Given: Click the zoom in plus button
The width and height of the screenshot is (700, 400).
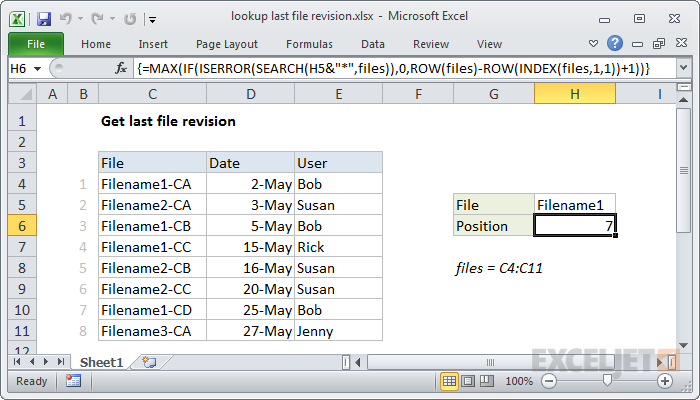Looking at the screenshot, I should [x=664, y=381].
